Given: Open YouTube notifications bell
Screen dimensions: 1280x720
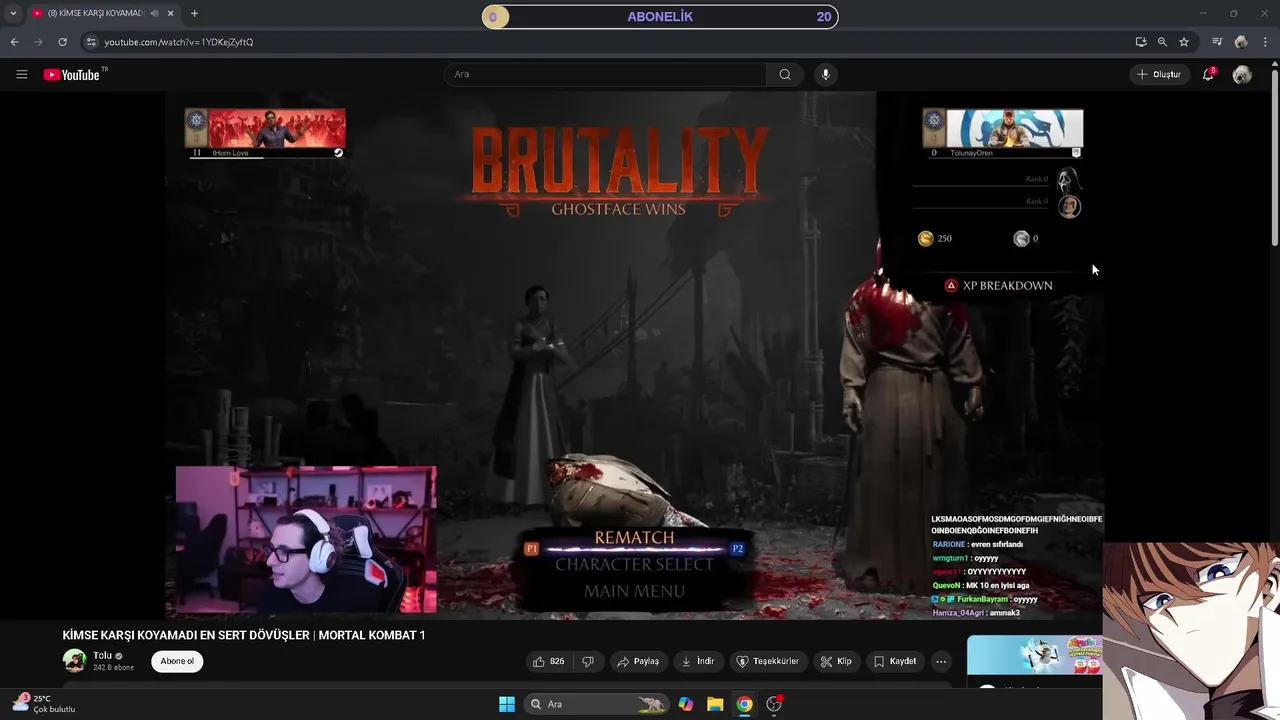Looking at the screenshot, I should tap(1208, 74).
